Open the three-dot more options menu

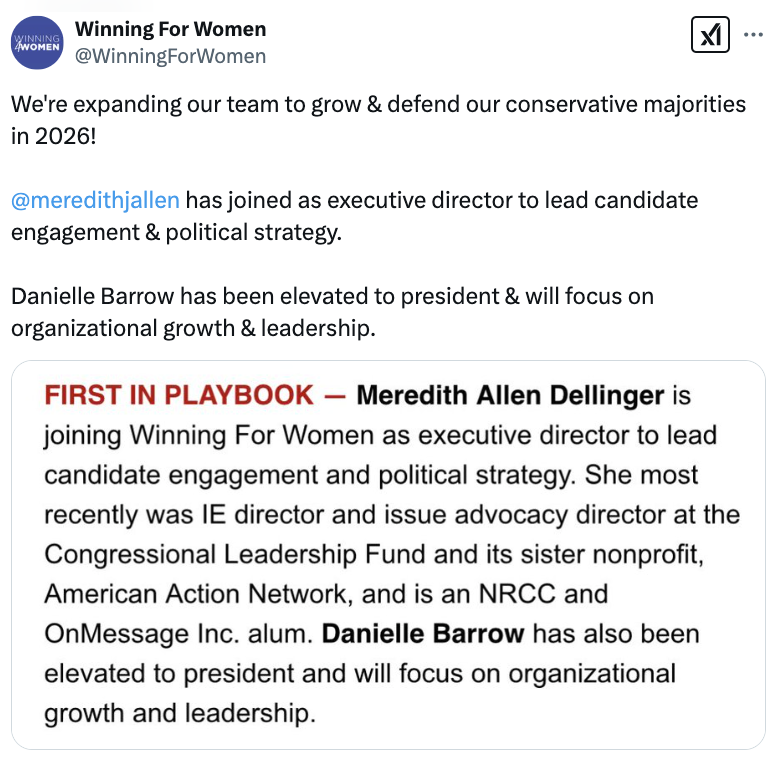click(753, 34)
